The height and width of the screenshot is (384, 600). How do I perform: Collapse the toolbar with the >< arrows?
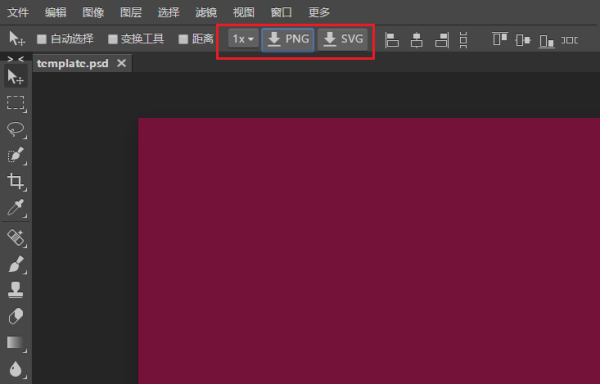[16, 59]
